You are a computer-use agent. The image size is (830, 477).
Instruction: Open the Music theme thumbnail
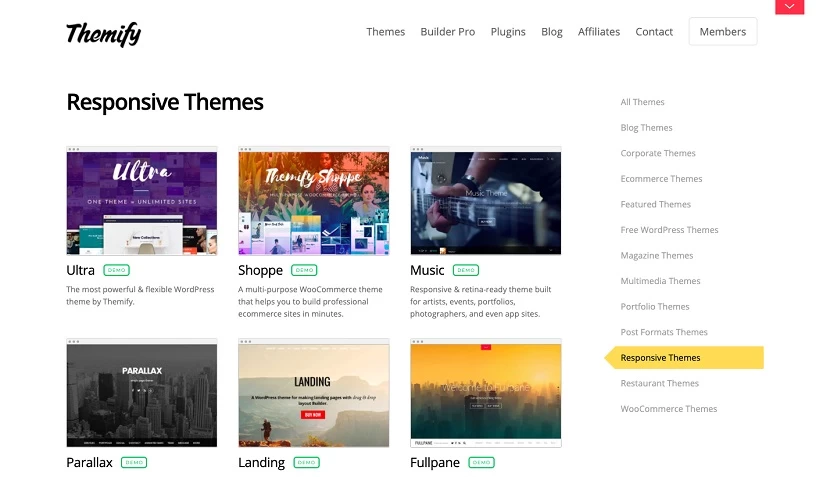[485, 201]
